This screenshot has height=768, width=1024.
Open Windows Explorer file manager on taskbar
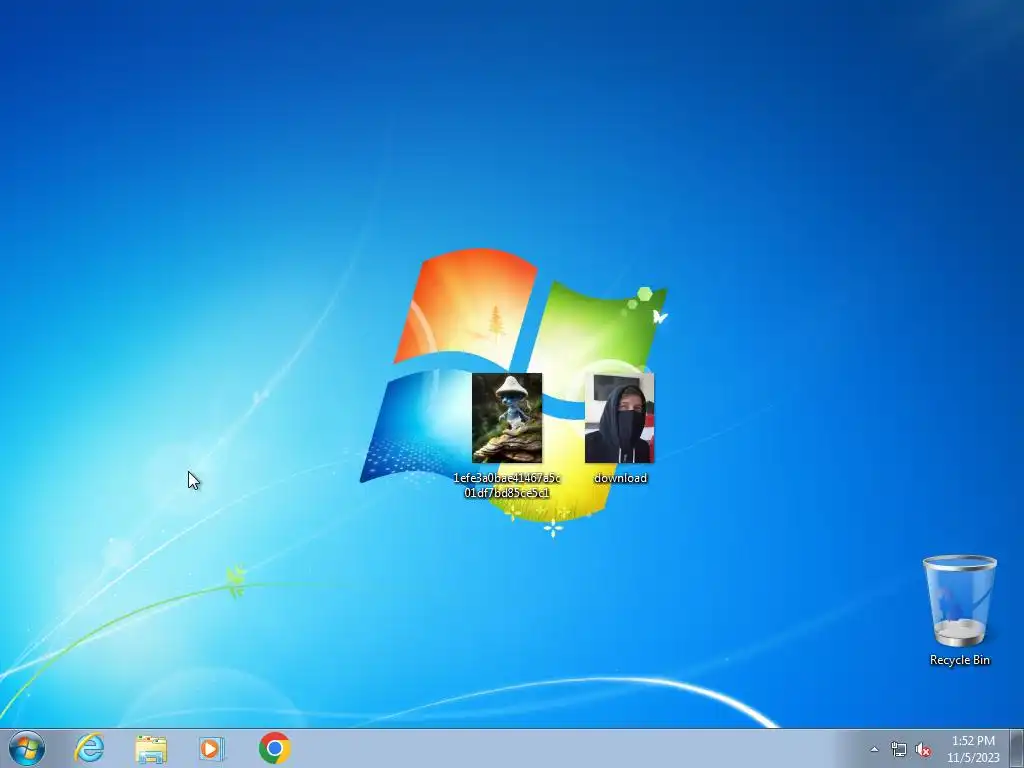pyautogui.click(x=151, y=749)
